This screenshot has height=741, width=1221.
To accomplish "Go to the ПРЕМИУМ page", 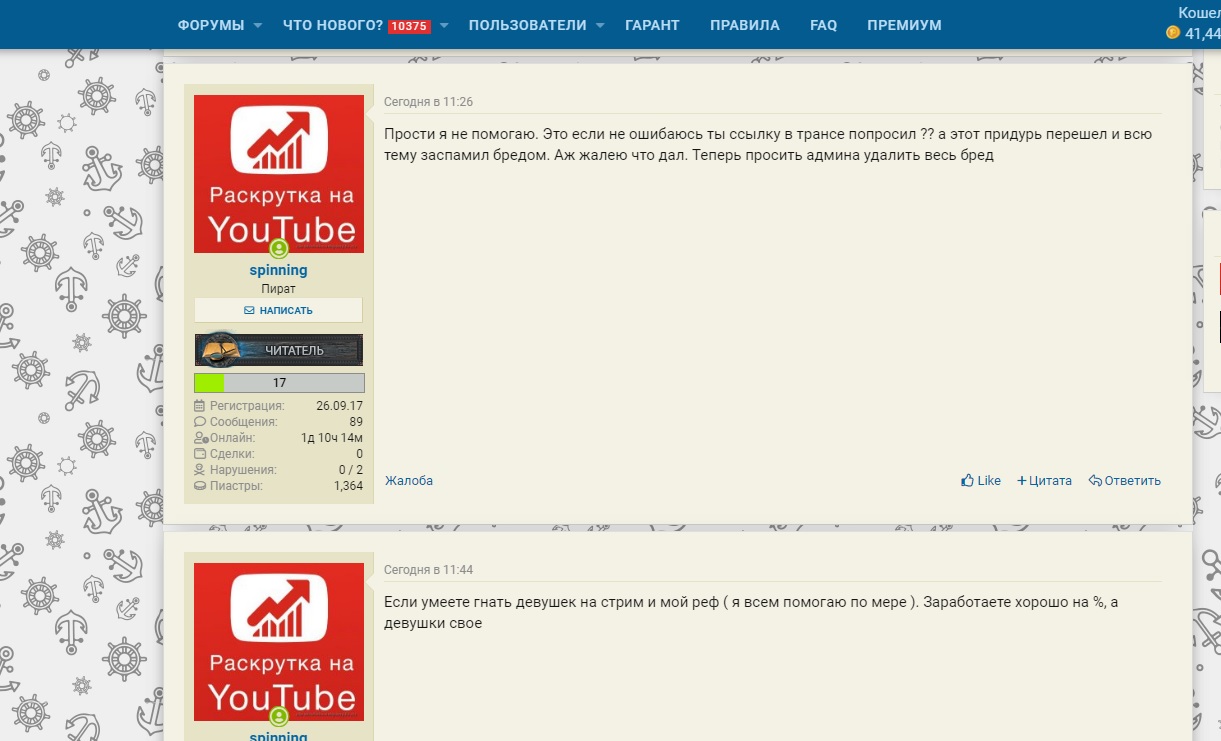I will click(904, 25).
